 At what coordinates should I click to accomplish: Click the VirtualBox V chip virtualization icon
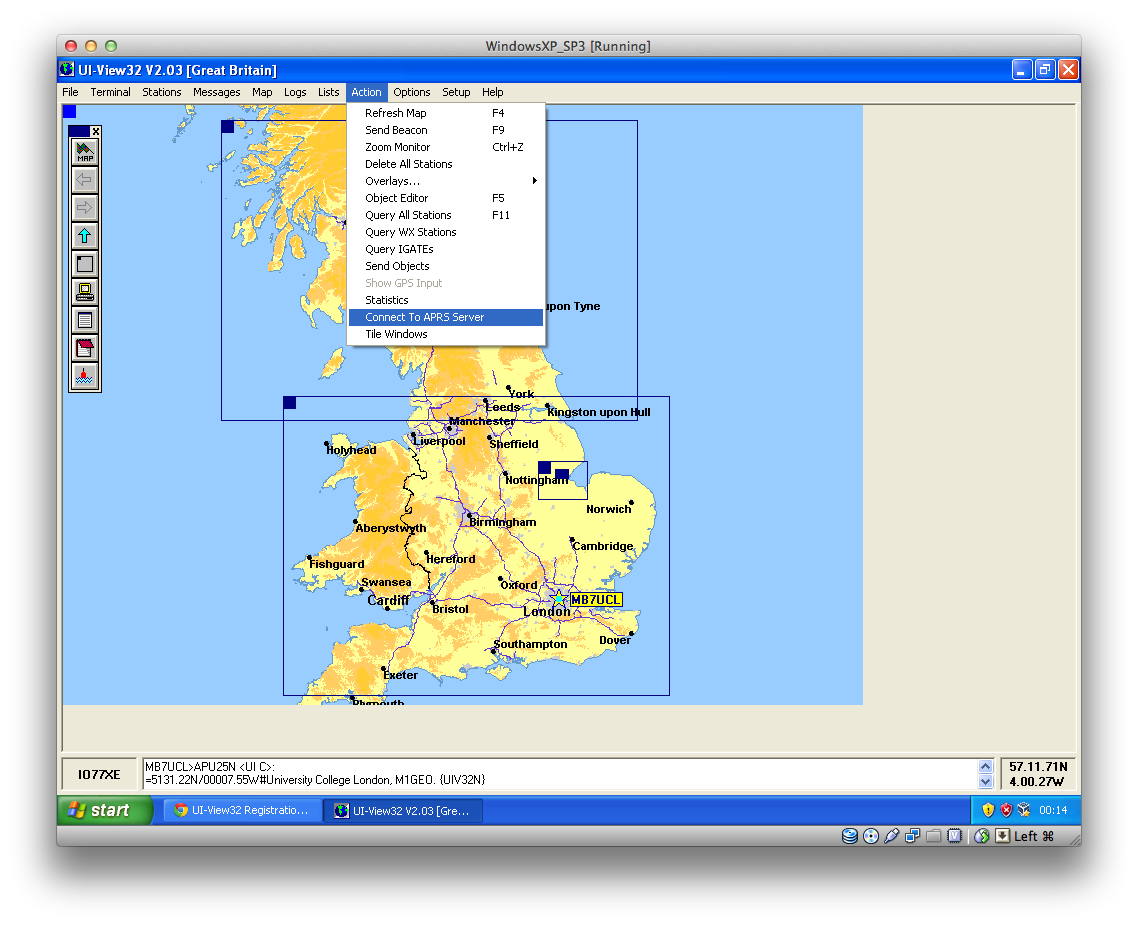[954, 836]
